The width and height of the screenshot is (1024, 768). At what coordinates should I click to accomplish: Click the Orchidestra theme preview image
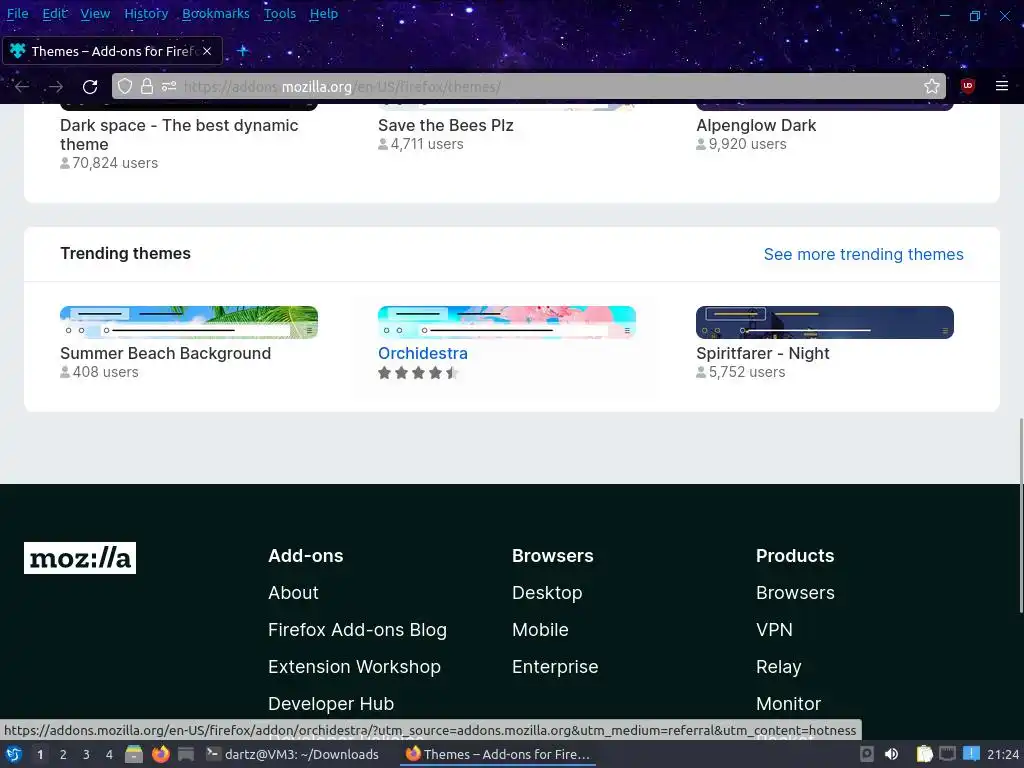(507, 322)
